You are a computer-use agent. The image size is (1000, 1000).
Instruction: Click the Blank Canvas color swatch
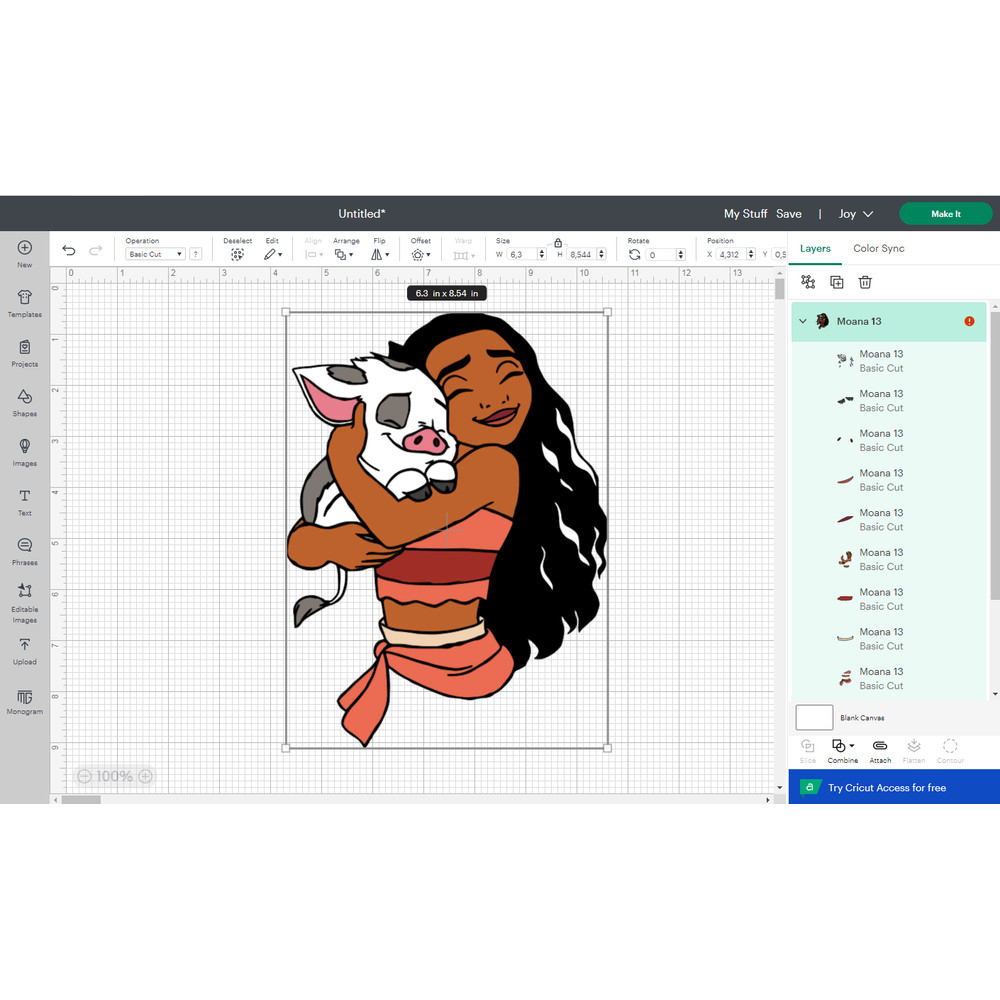pos(813,717)
